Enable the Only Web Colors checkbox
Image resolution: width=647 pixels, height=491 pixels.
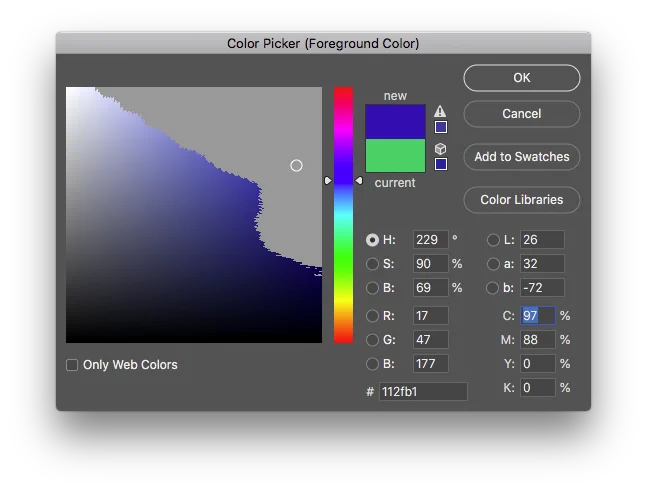(x=72, y=365)
